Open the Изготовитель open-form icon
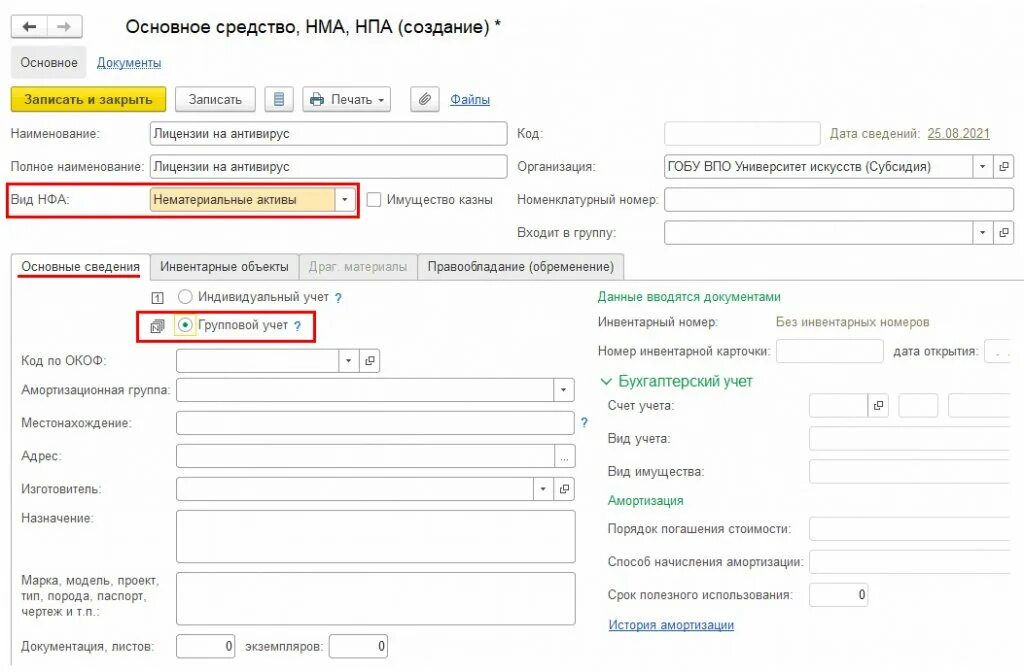The image size is (1024, 672). (x=564, y=488)
